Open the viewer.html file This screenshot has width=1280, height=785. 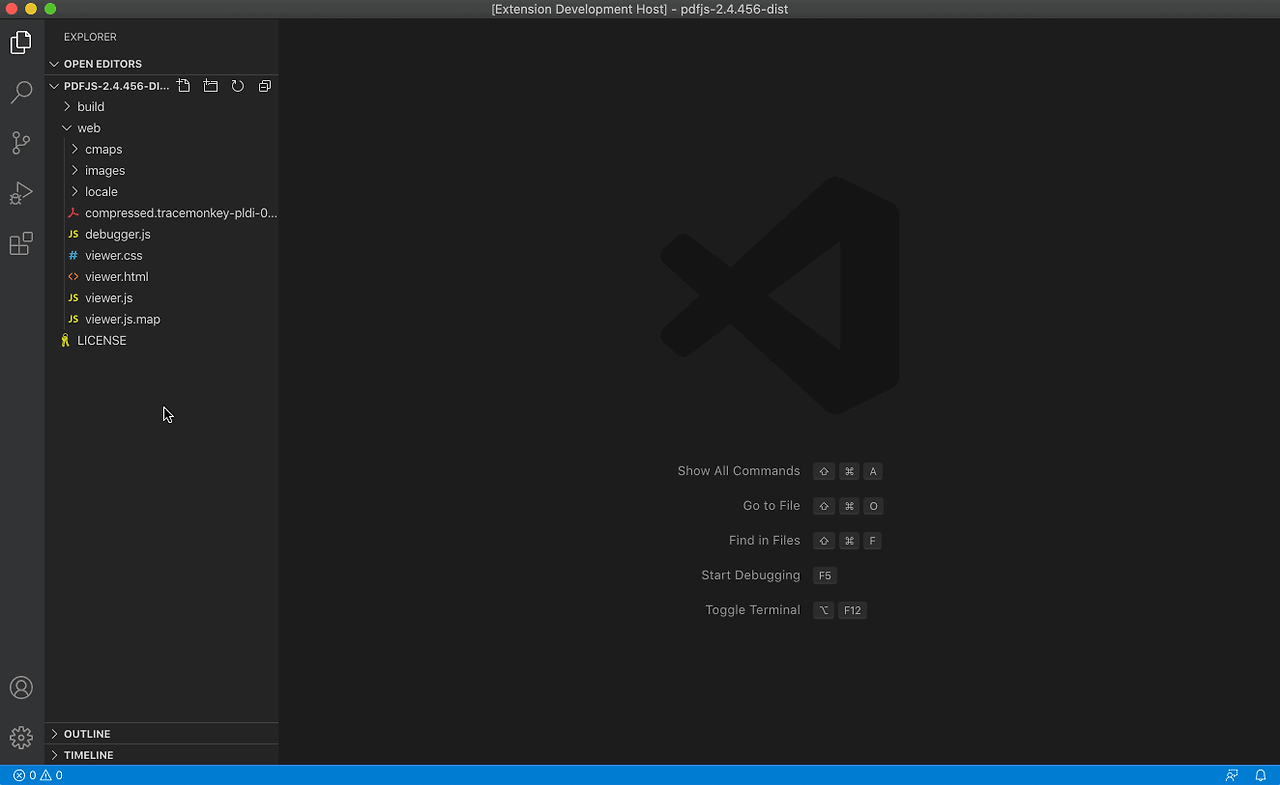[161, 276]
